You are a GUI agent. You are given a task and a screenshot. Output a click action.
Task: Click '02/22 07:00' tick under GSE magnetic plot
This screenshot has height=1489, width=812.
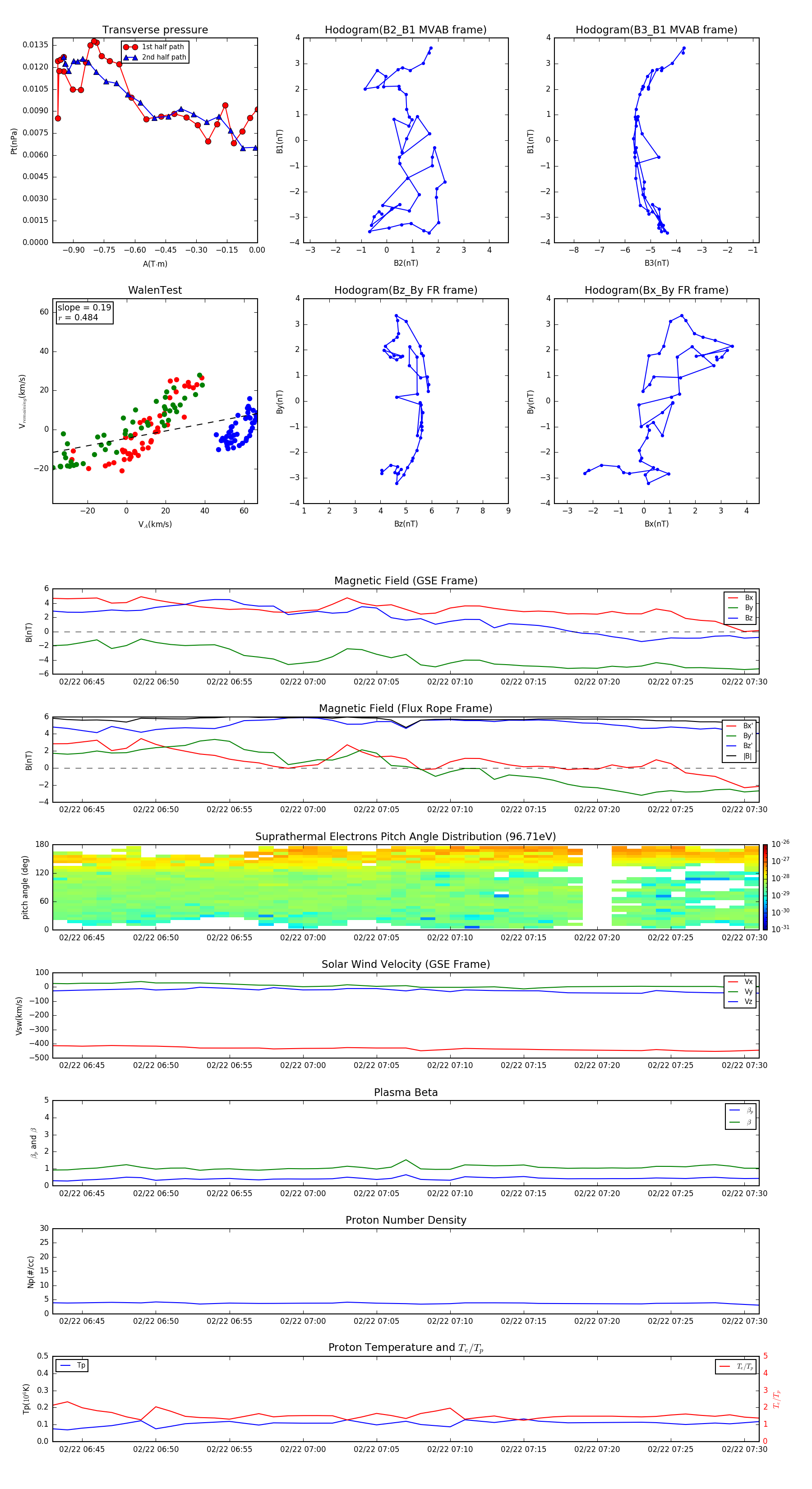coord(303,682)
